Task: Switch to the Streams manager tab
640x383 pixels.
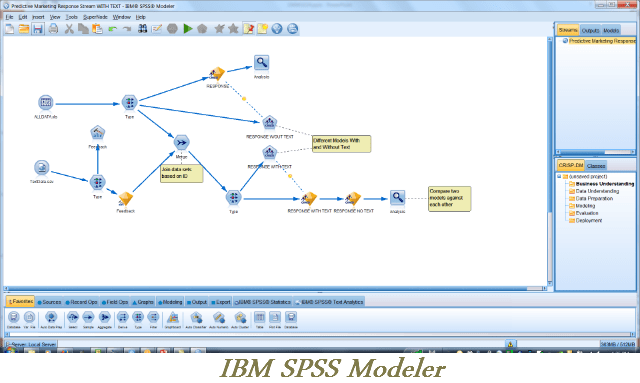Action: tap(568, 30)
